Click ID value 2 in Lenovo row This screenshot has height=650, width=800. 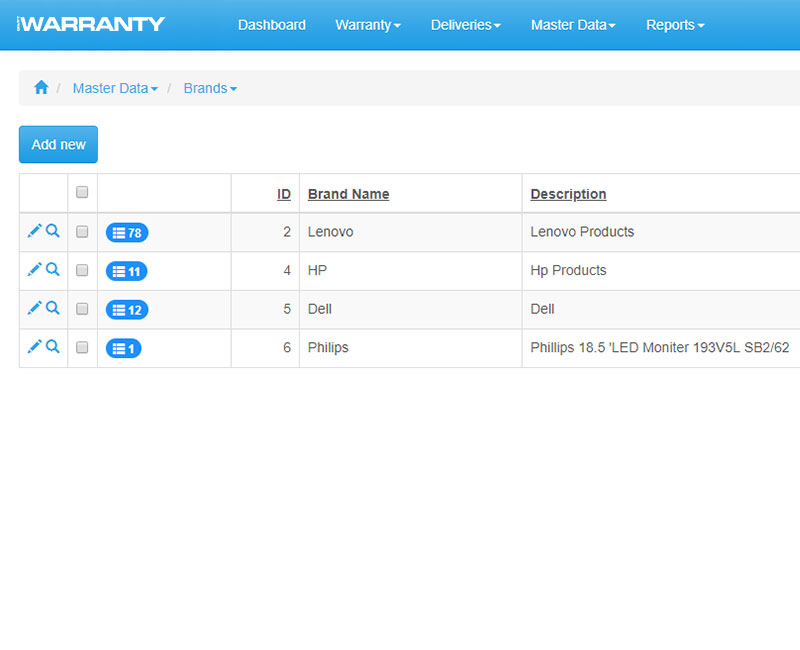(287, 232)
